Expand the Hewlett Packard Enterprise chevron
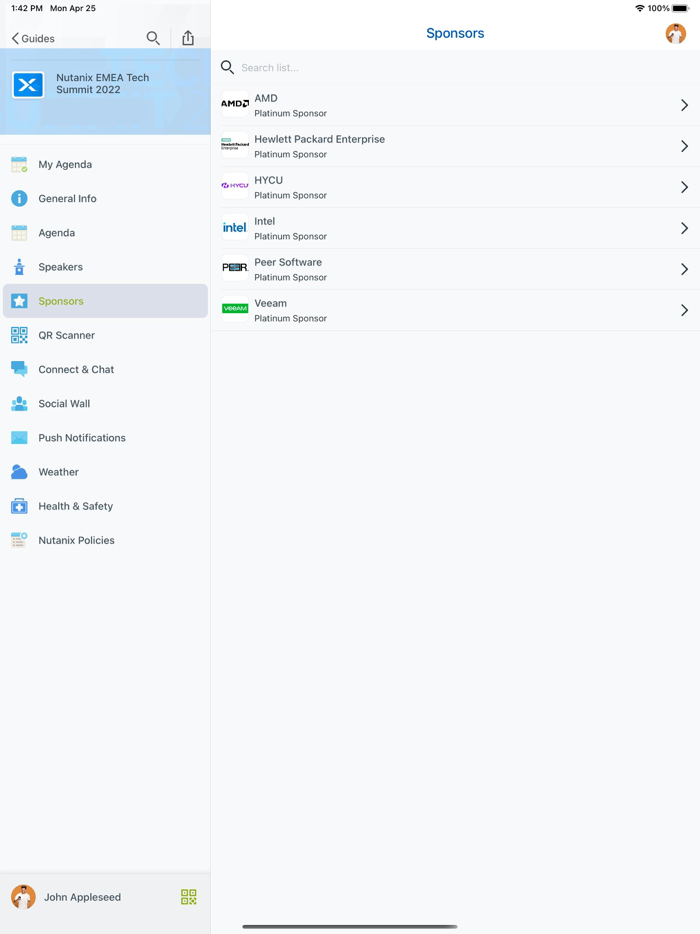Viewport: 700px width, 934px height. [x=685, y=147]
